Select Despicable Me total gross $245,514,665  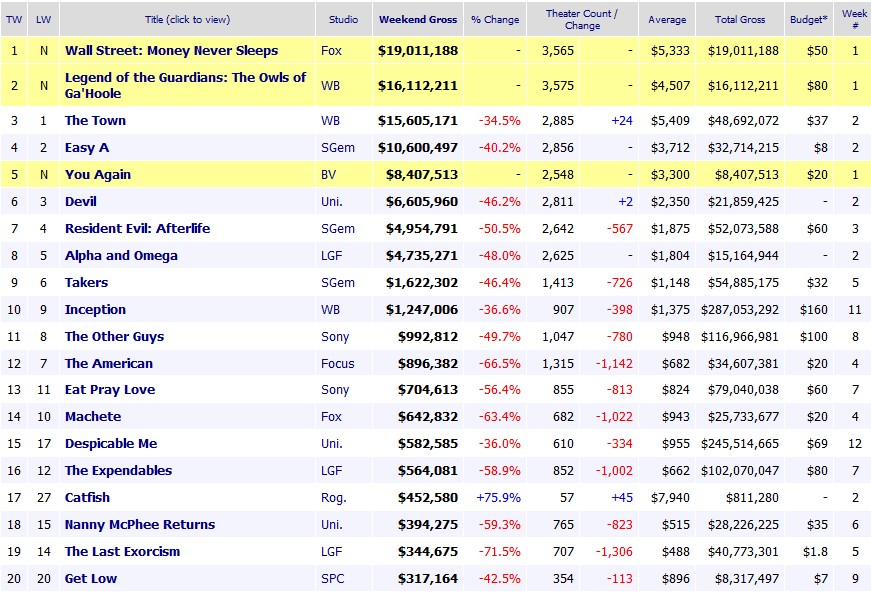click(x=740, y=444)
